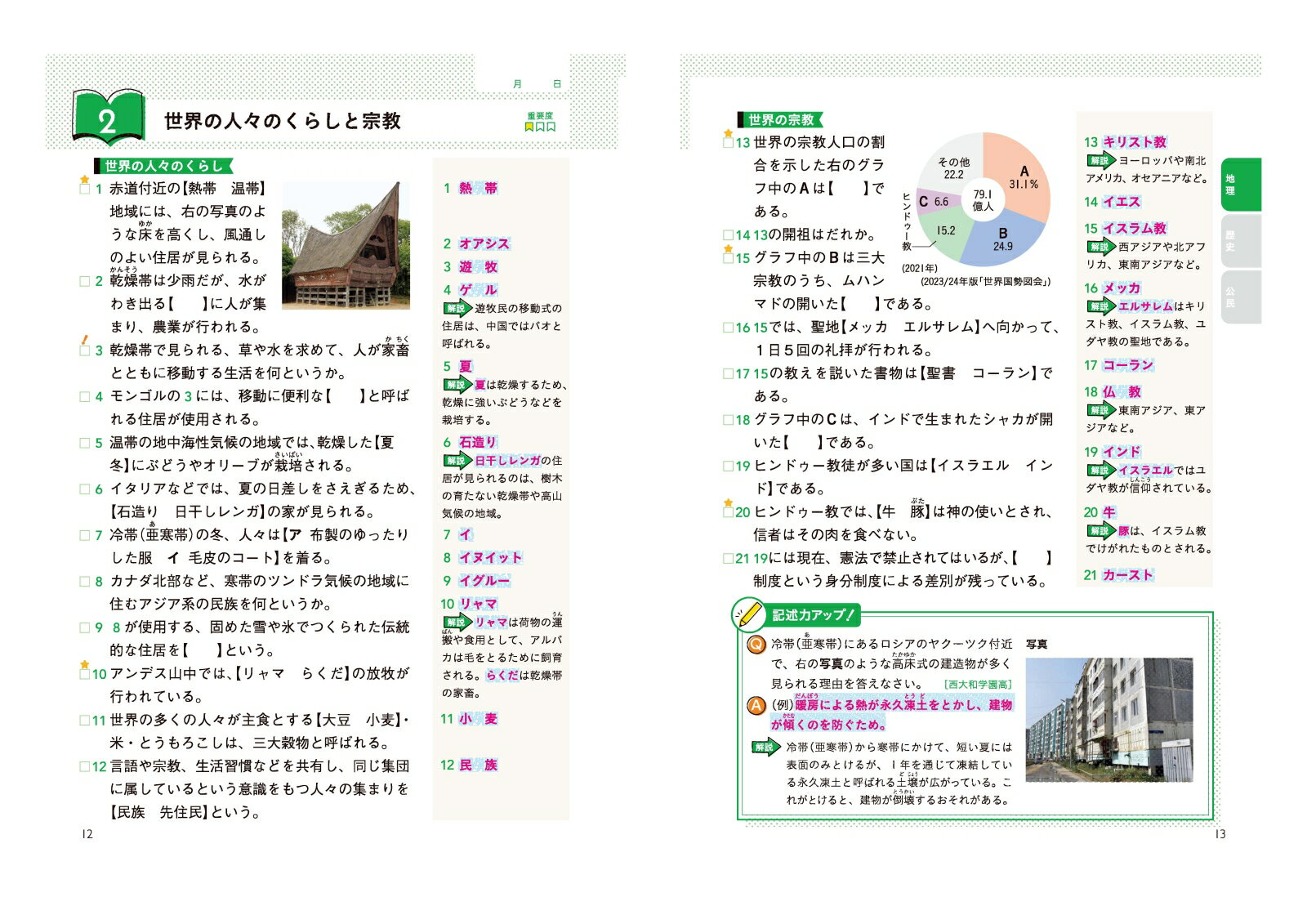Click the star mark above question 10
The height and width of the screenshot is (924, 1307).
pyautogui.click(x=83, y=664)
